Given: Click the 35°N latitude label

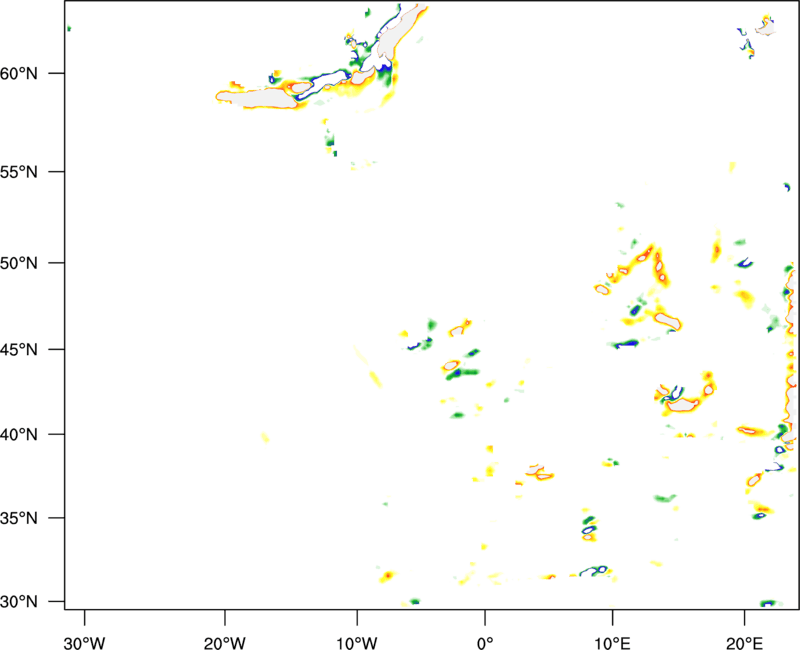Looking at the screenshot, I should click(x=19, y=518).
